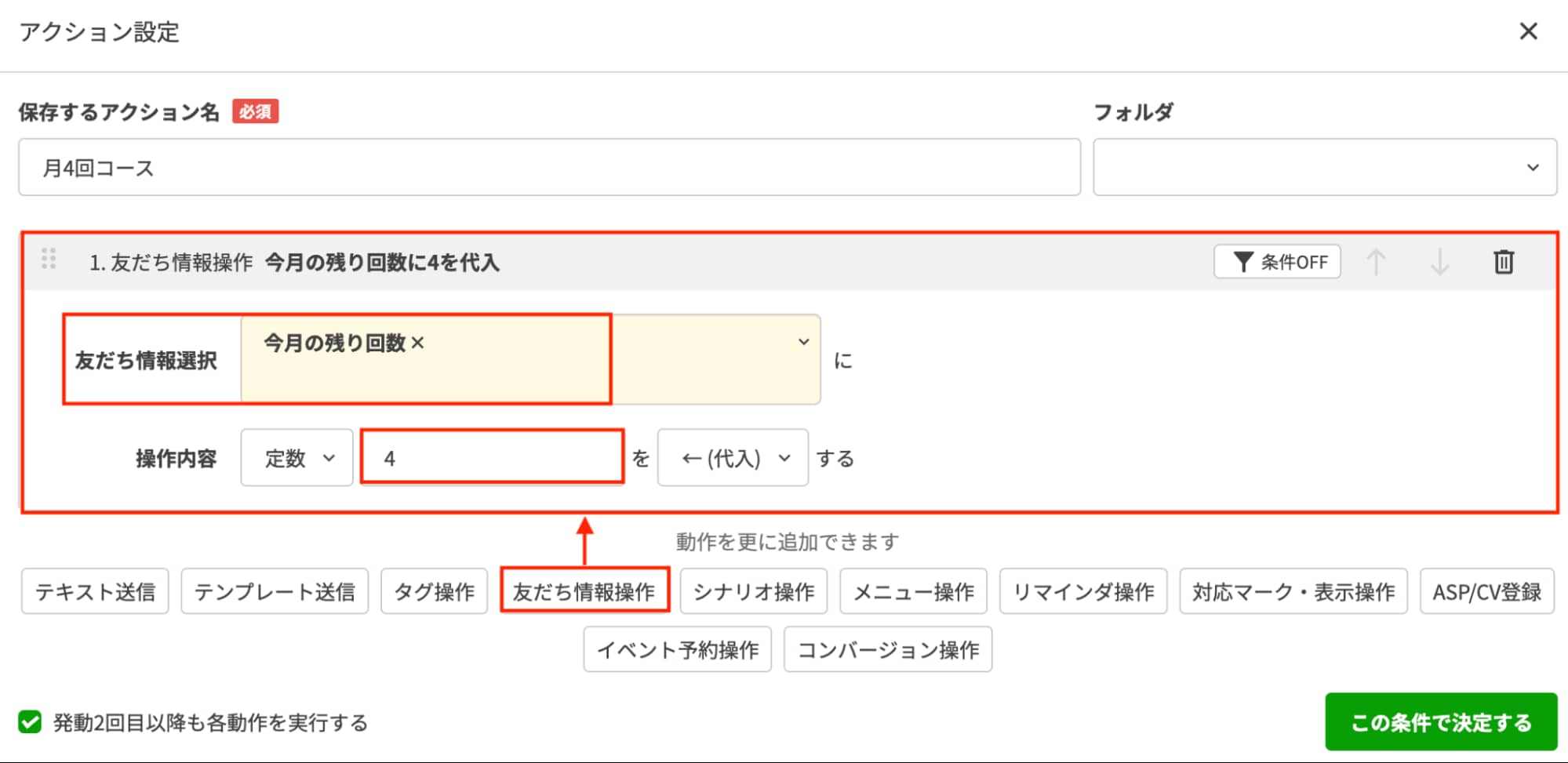The width and height of the screenshot is (1568, 763).
Task: Select the 友だち情報操作 action type
Action: click(x=585, y=592)
